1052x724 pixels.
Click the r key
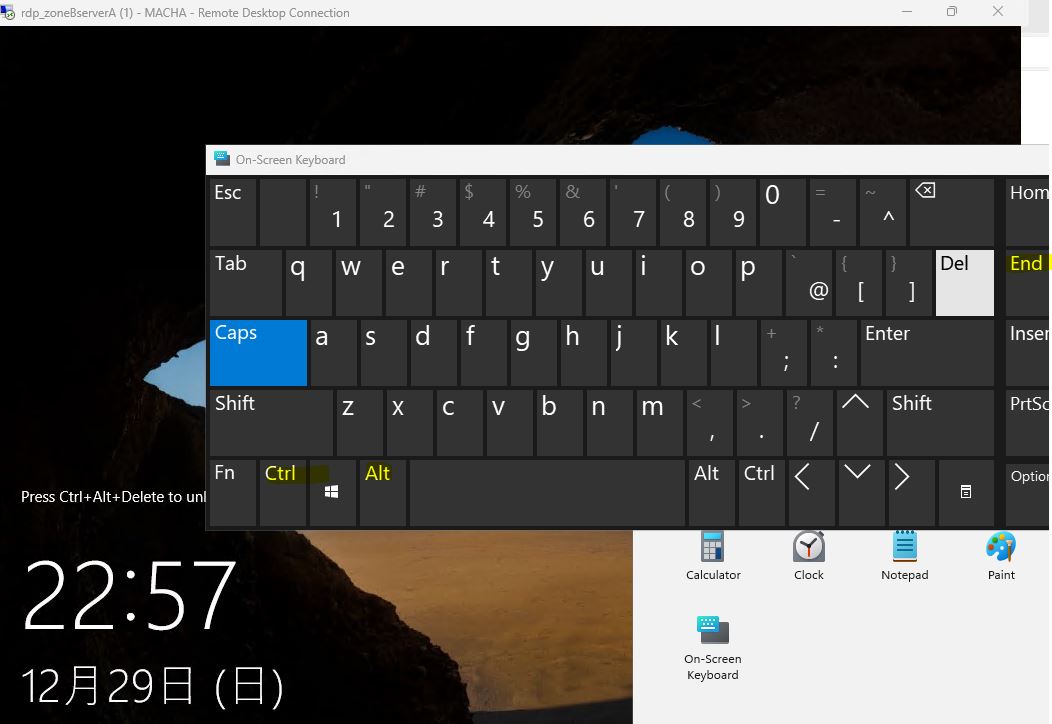[x=459, y=282]
